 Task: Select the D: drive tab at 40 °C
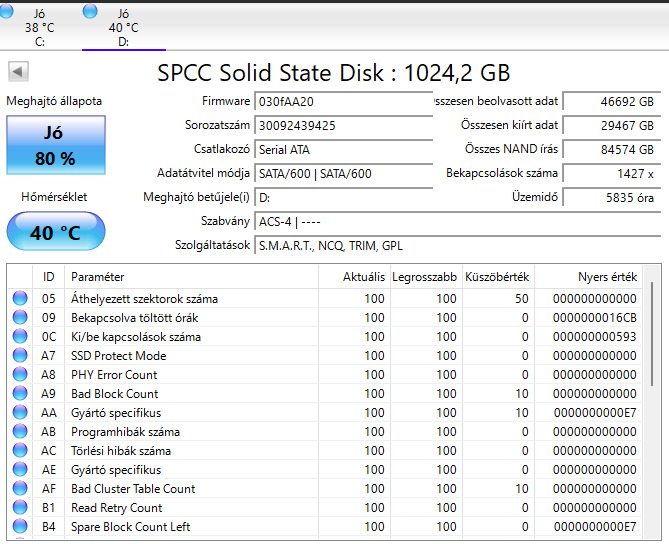pyautogui.click(x=123, y=28)
